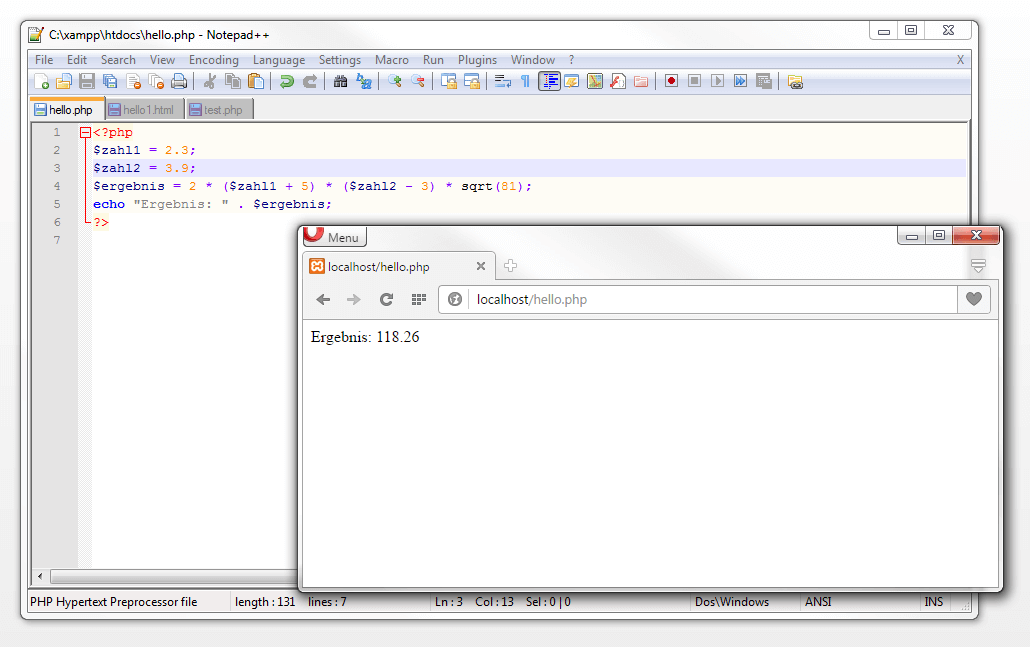1030x647 pixels.
Task: Open the Settings menu
Action: pos(340,60)
